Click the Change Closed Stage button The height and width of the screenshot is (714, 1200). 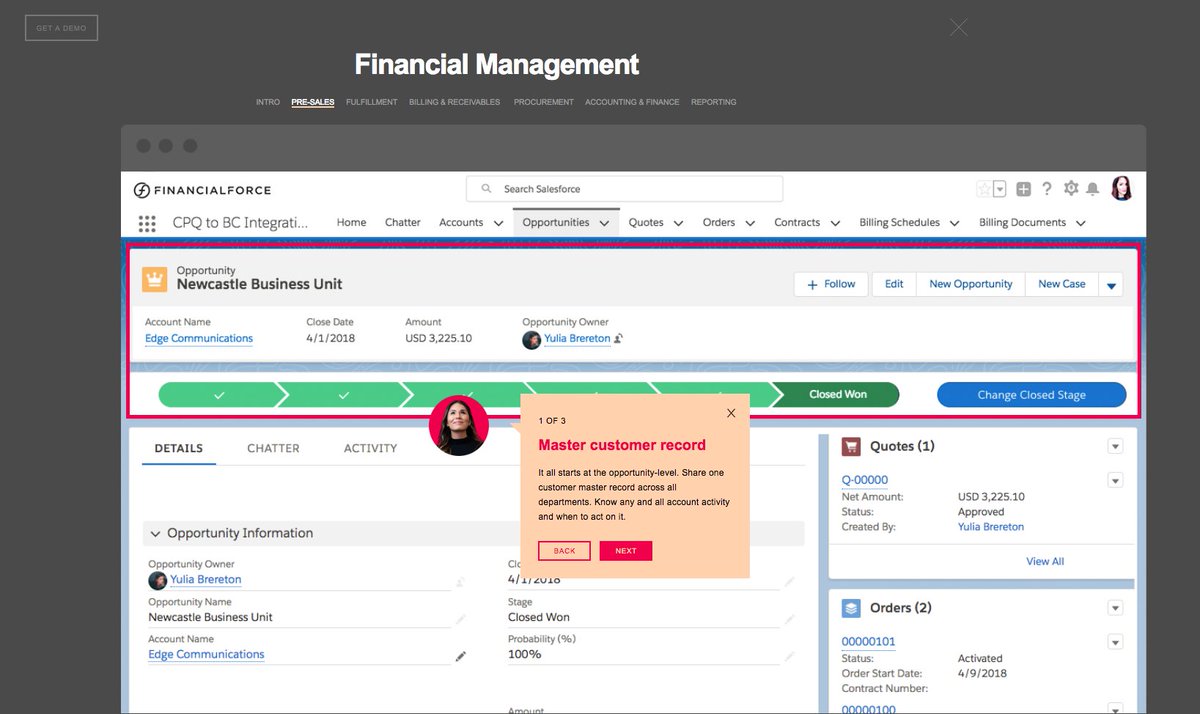pyautogui.click(x=1031, y=395)
